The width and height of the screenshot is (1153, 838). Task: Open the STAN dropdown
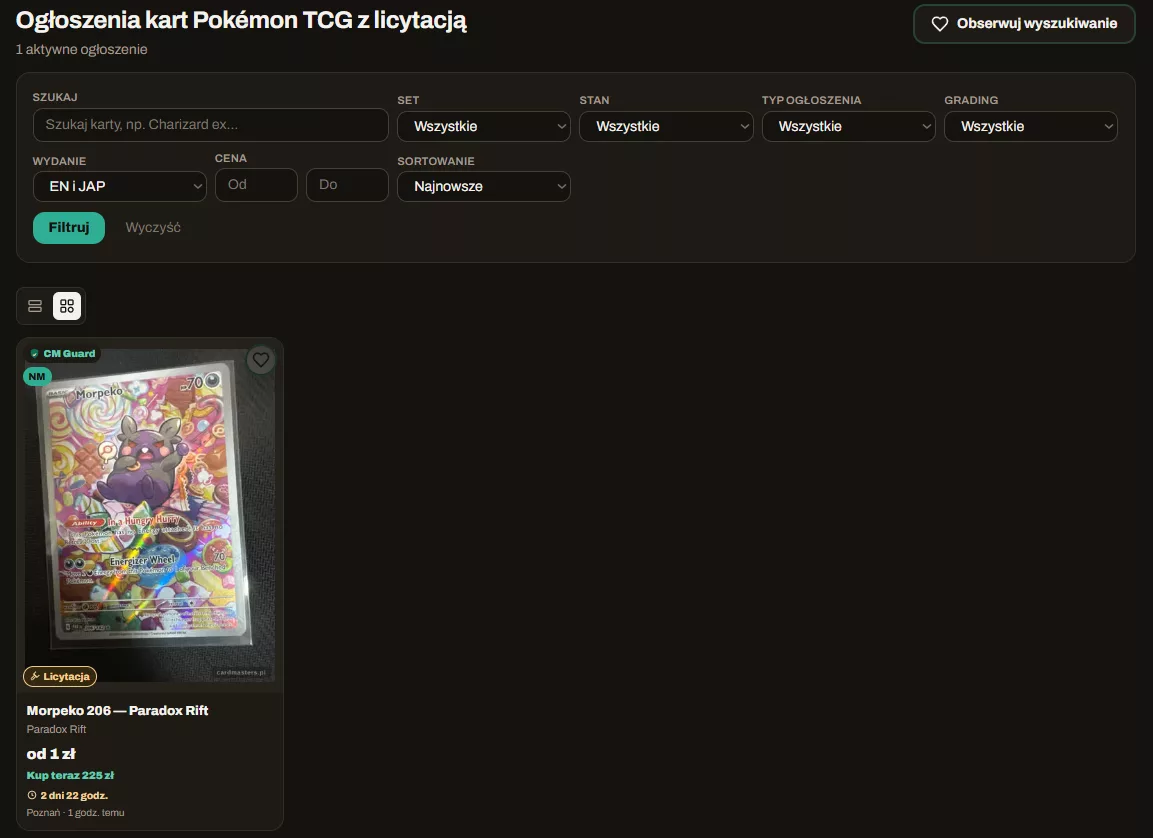666,126
